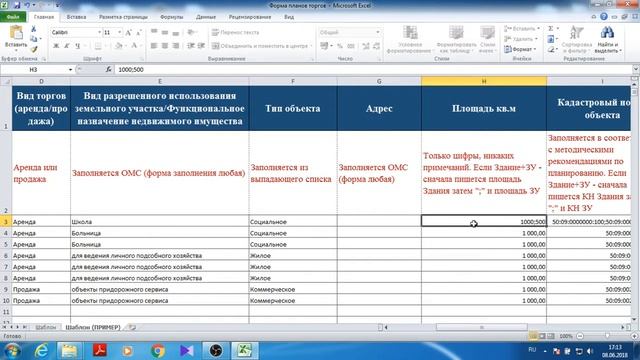Toggle underline (Ч) formatting
The image size is (640, 360).
tap(78, 46)
